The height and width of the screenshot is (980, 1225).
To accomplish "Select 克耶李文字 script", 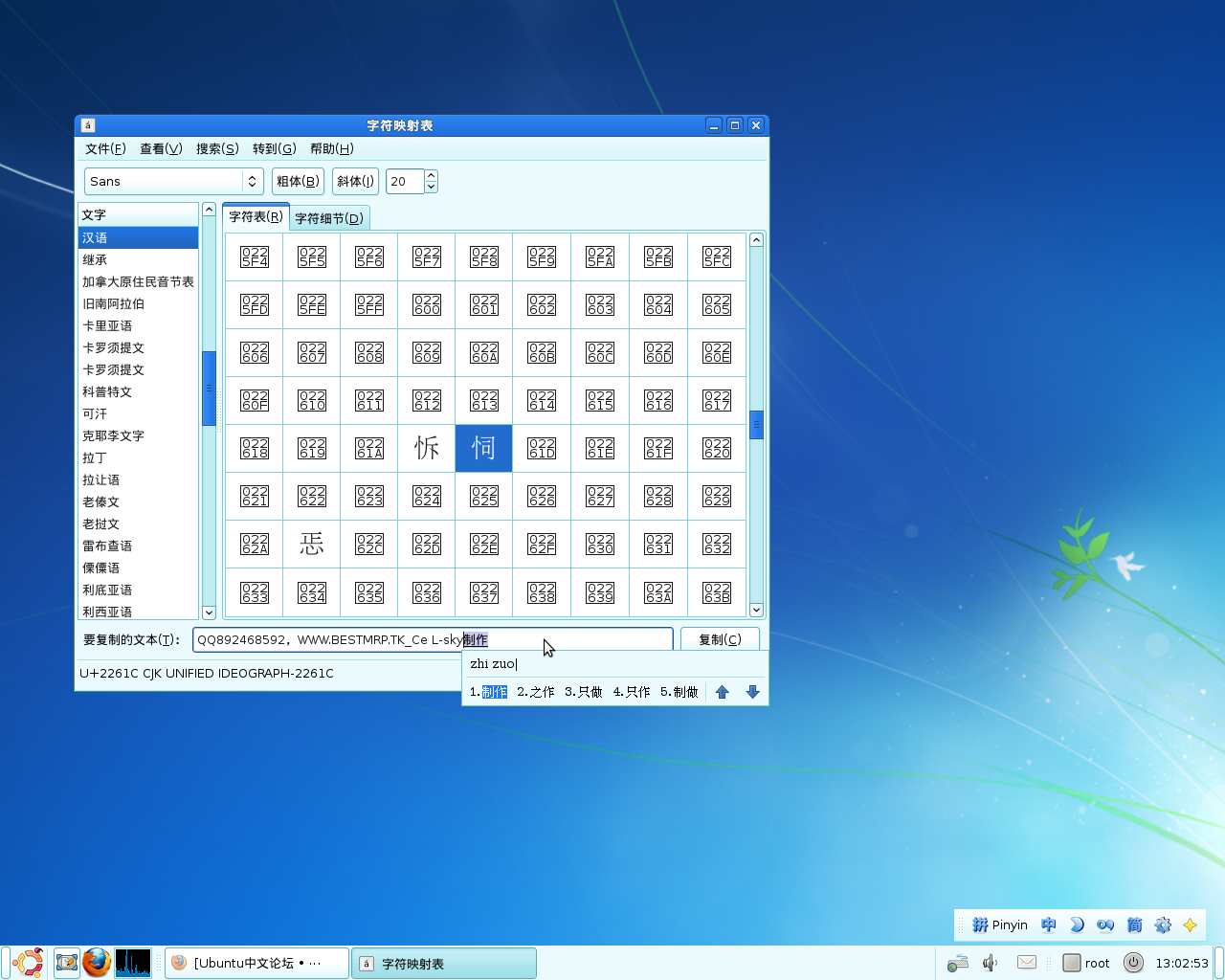I will pos(138,435).
